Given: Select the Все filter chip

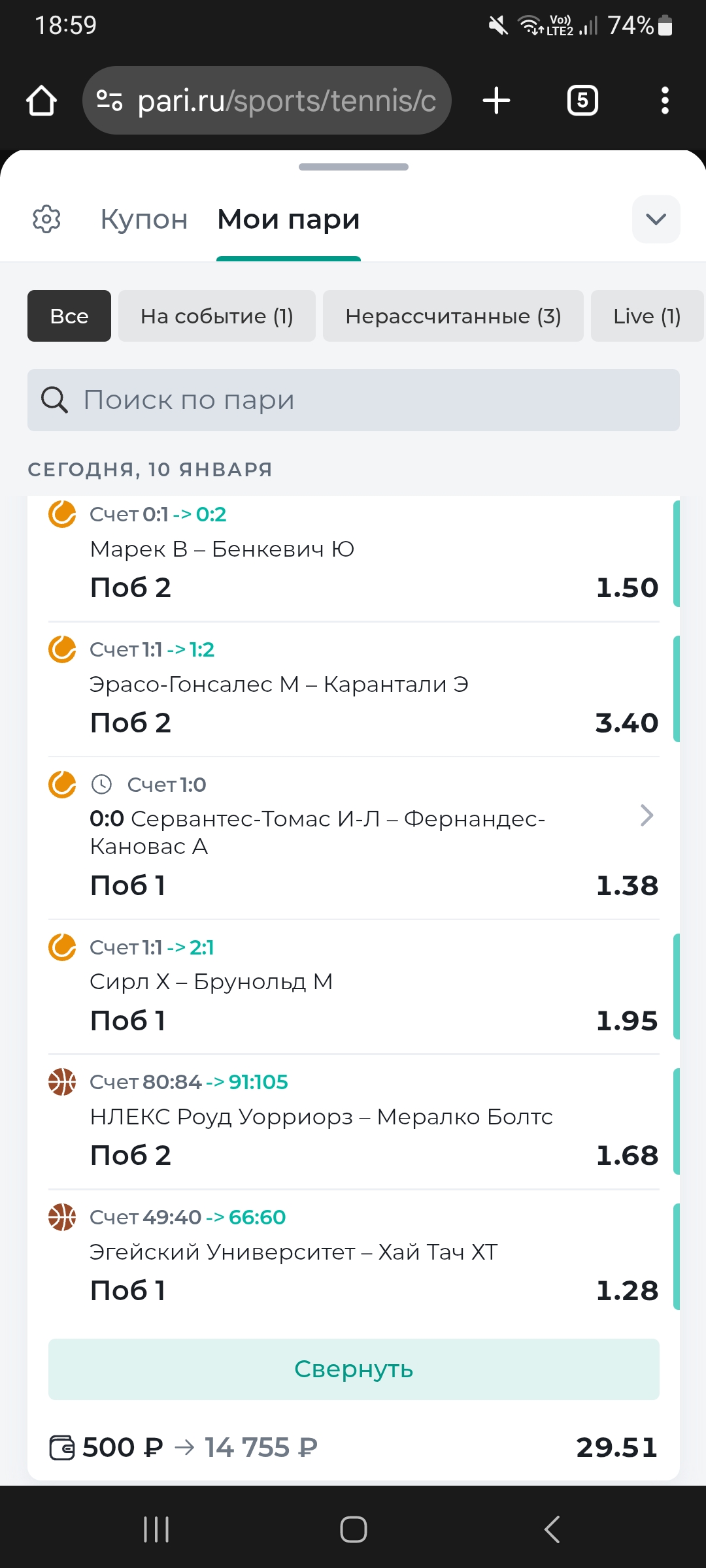Looking at the screenshot, I should coord(69,316).
